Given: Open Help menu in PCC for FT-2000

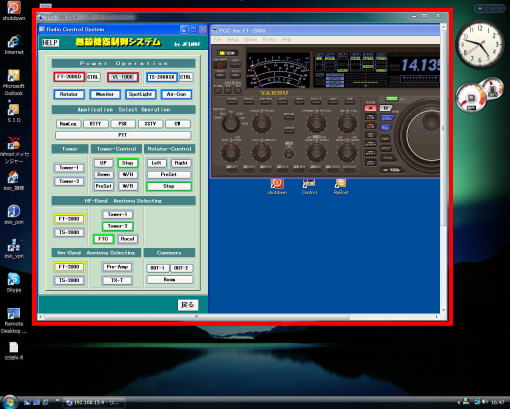Looking at the screenshot, I should [x=286, y=39].
